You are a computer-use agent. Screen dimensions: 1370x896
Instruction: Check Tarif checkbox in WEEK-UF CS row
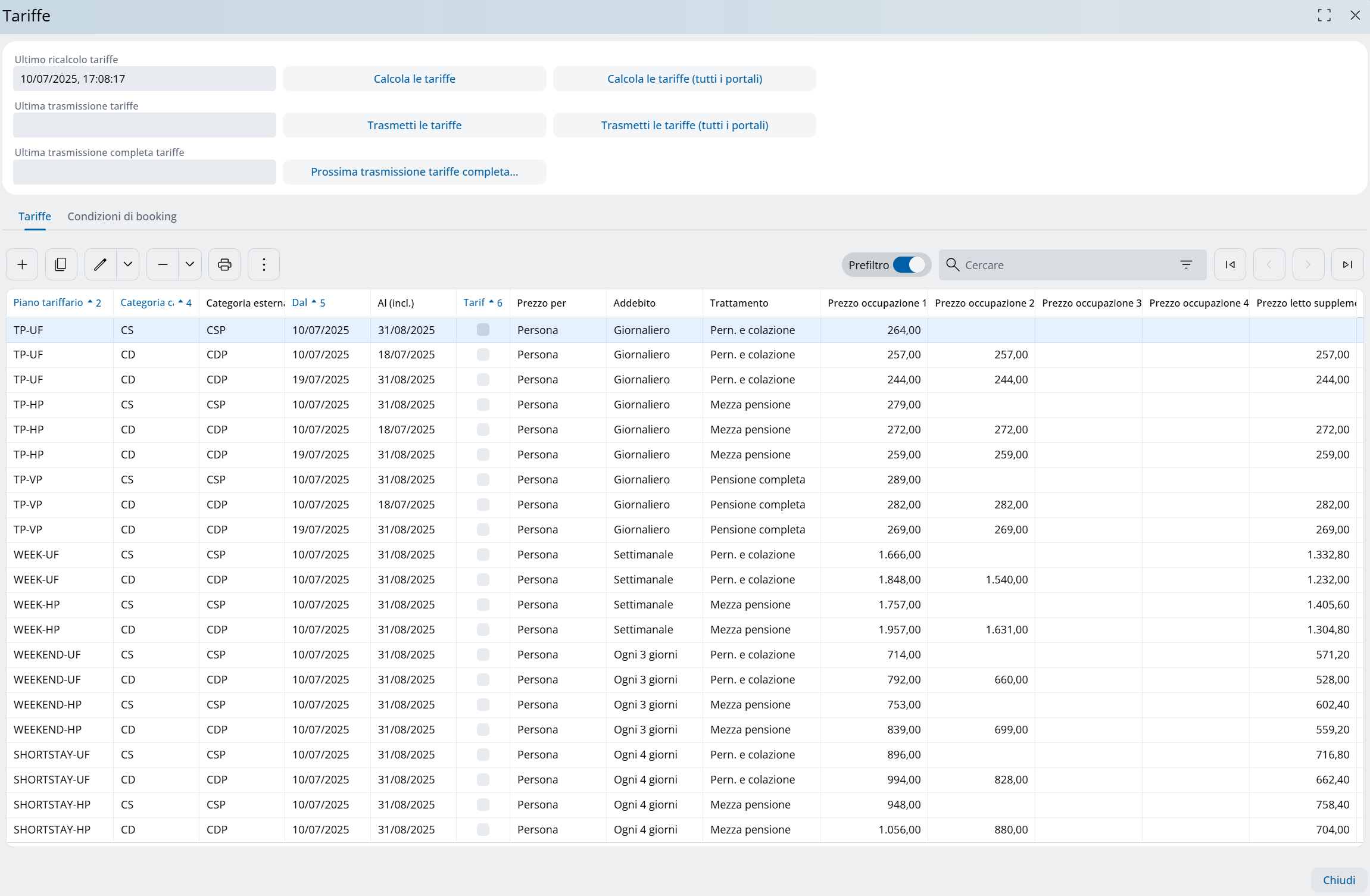pos(483,554)
